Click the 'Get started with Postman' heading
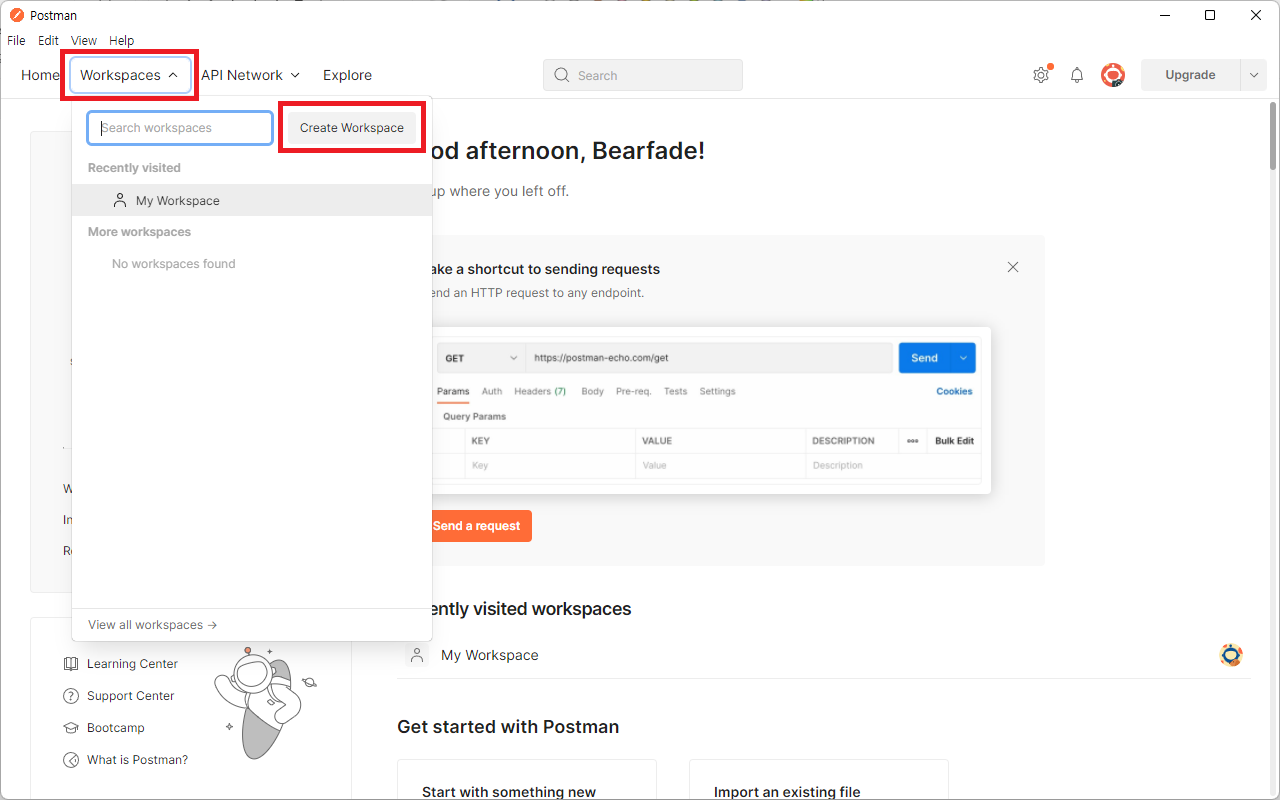 point(508,727)
